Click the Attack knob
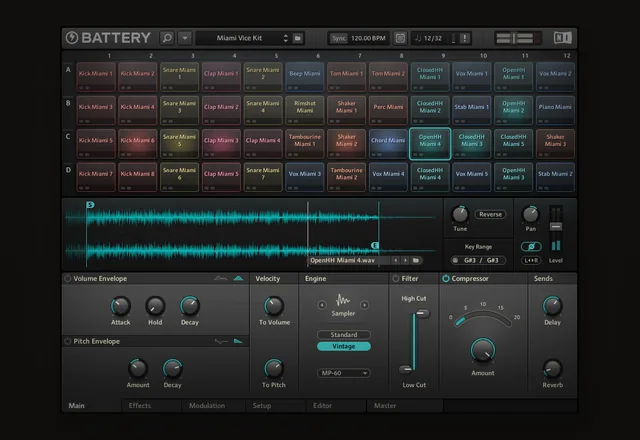This screenshot has width=640, height=440. coord(120,306)
